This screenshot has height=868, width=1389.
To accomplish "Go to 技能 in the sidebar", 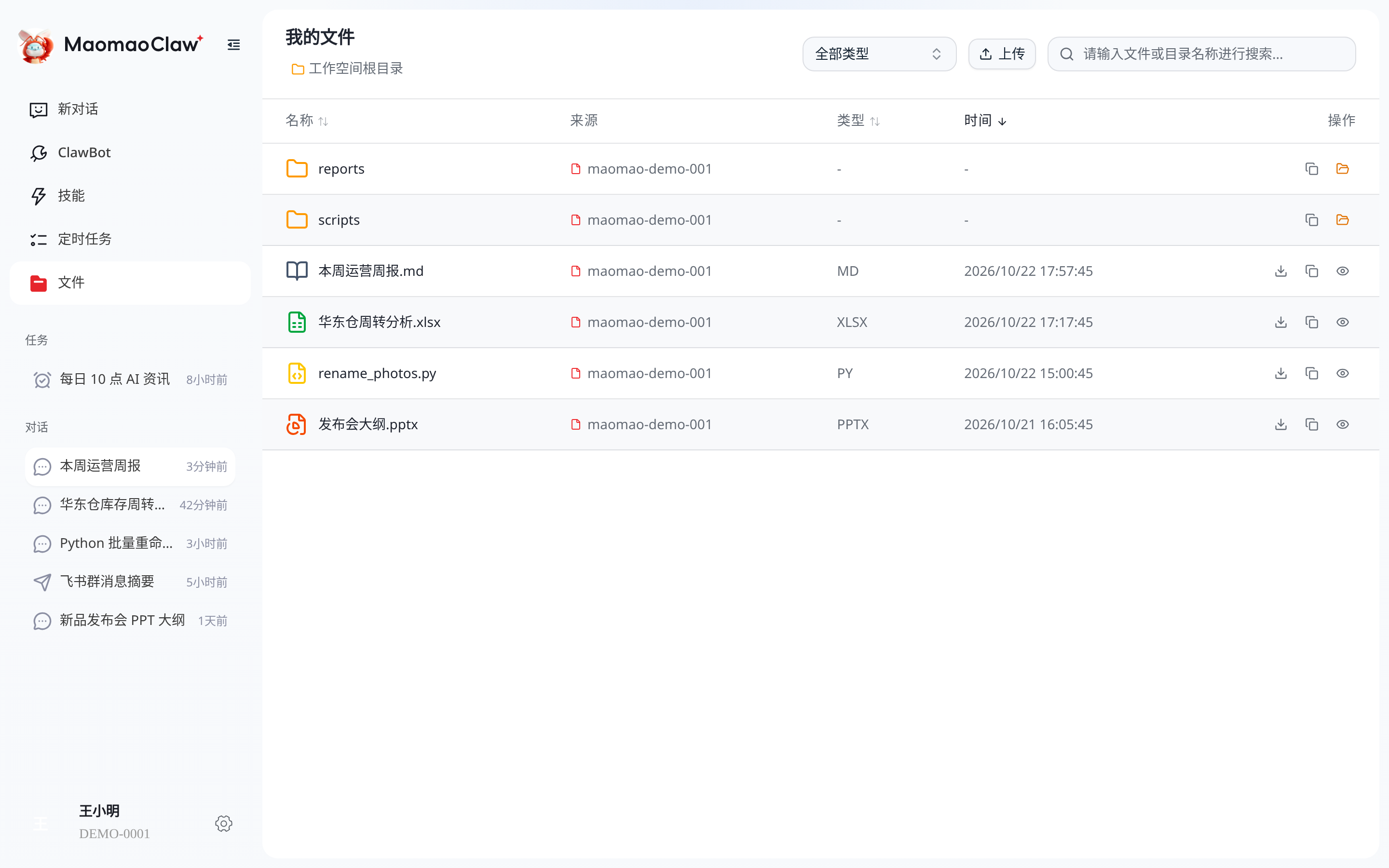I will pos(130,196).
